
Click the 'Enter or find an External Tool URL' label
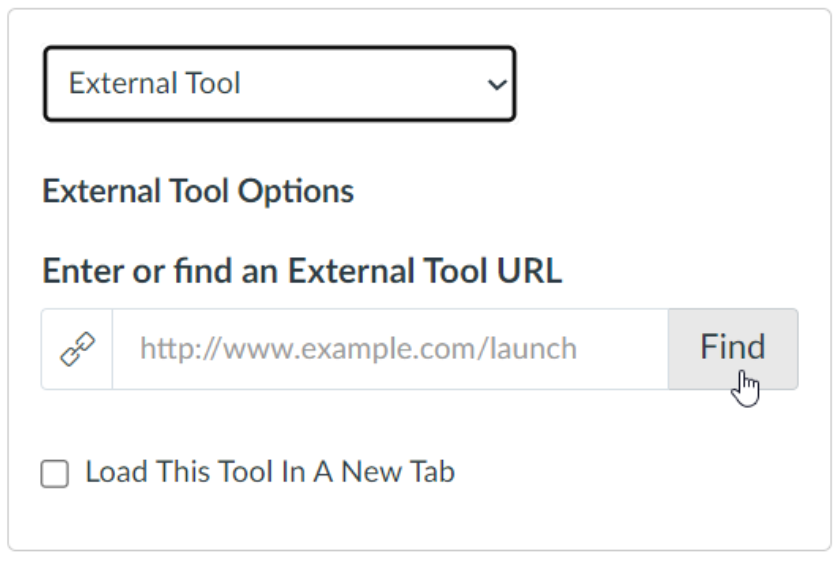pyautogui.click(x=302, y=271)
